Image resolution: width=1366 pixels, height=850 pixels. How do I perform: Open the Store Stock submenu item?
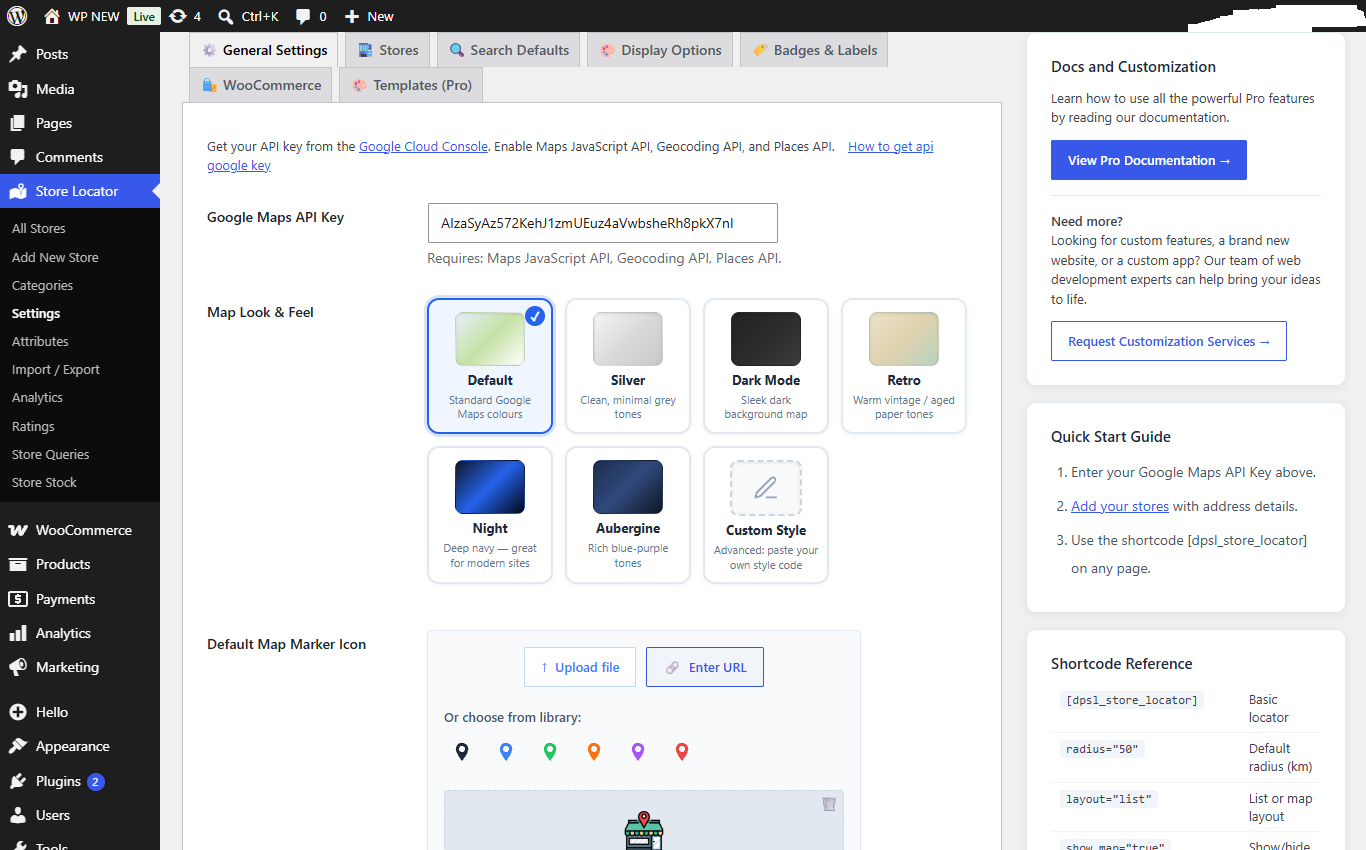click(44, 482)
